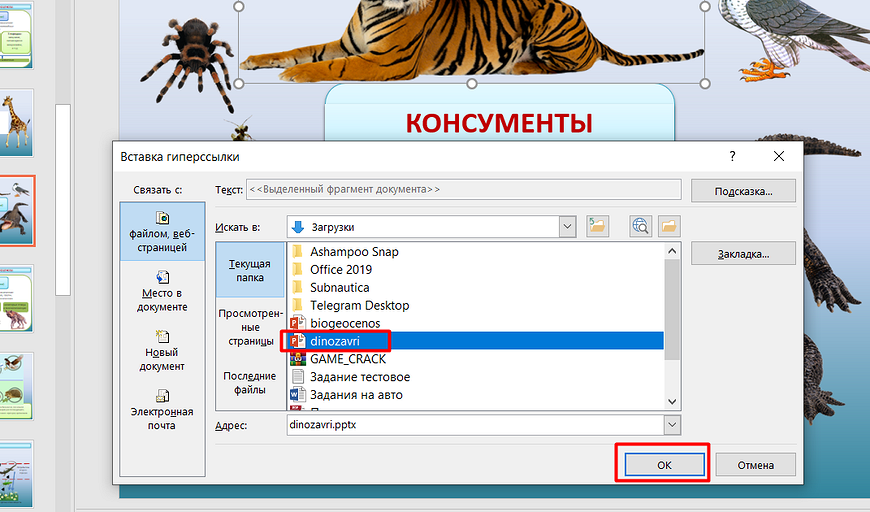This screenshot has width=870, height=512.
Task: Click the help question mark icon
Action: point(732,156)
